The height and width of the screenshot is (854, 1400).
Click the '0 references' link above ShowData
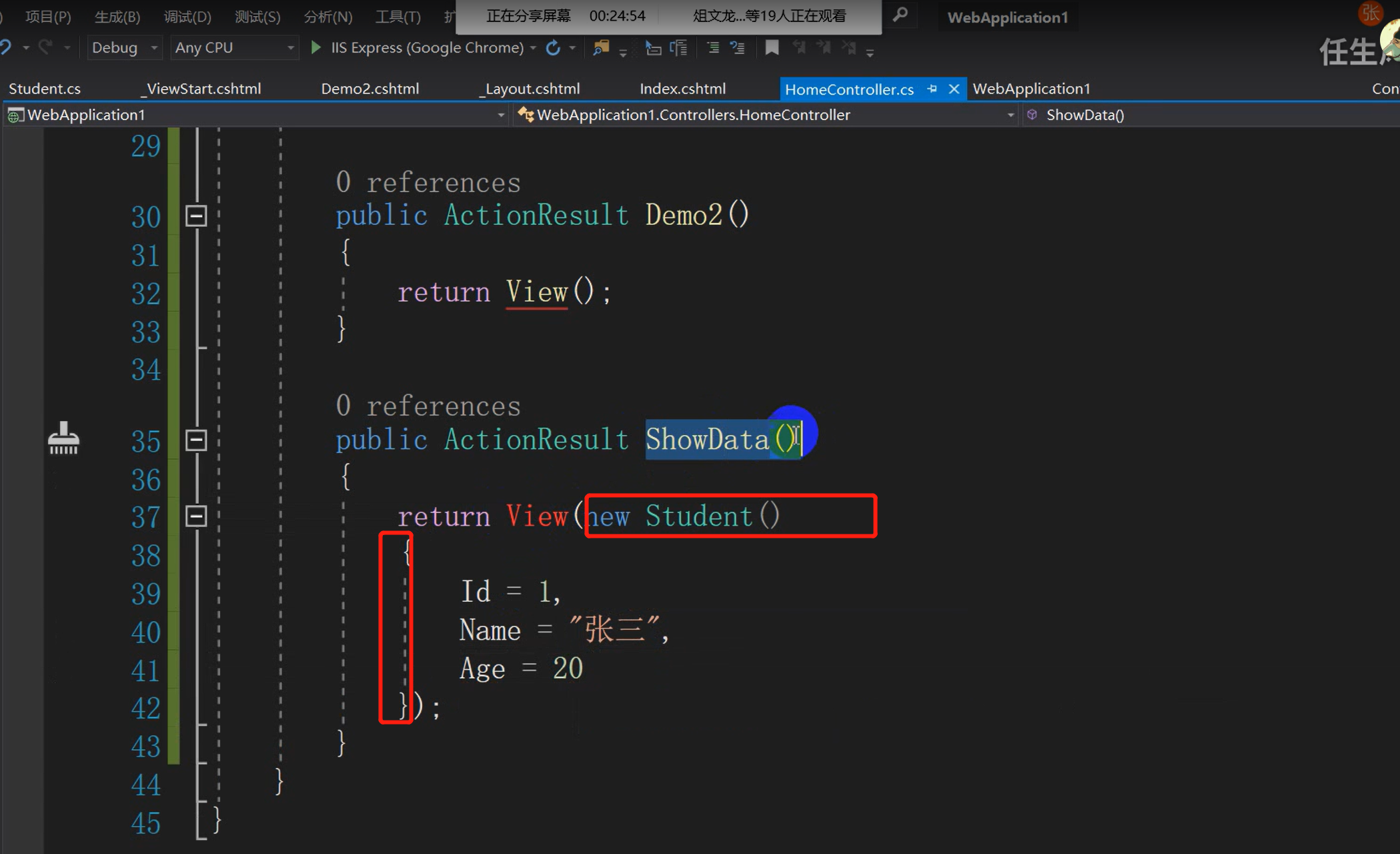click(x=428, y=406)
